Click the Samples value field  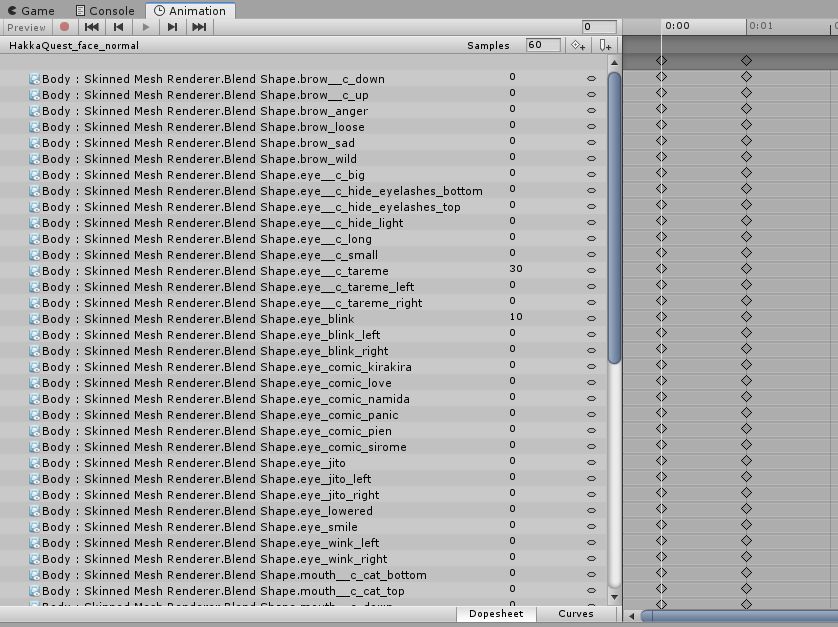point(542,45)
